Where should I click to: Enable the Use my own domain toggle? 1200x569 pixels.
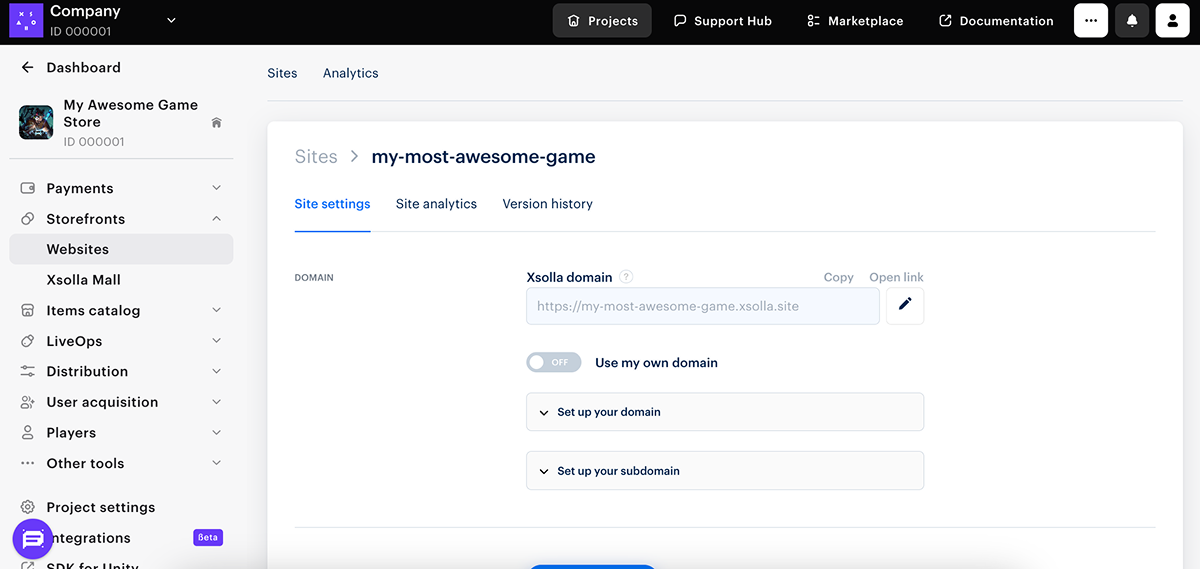554,363
